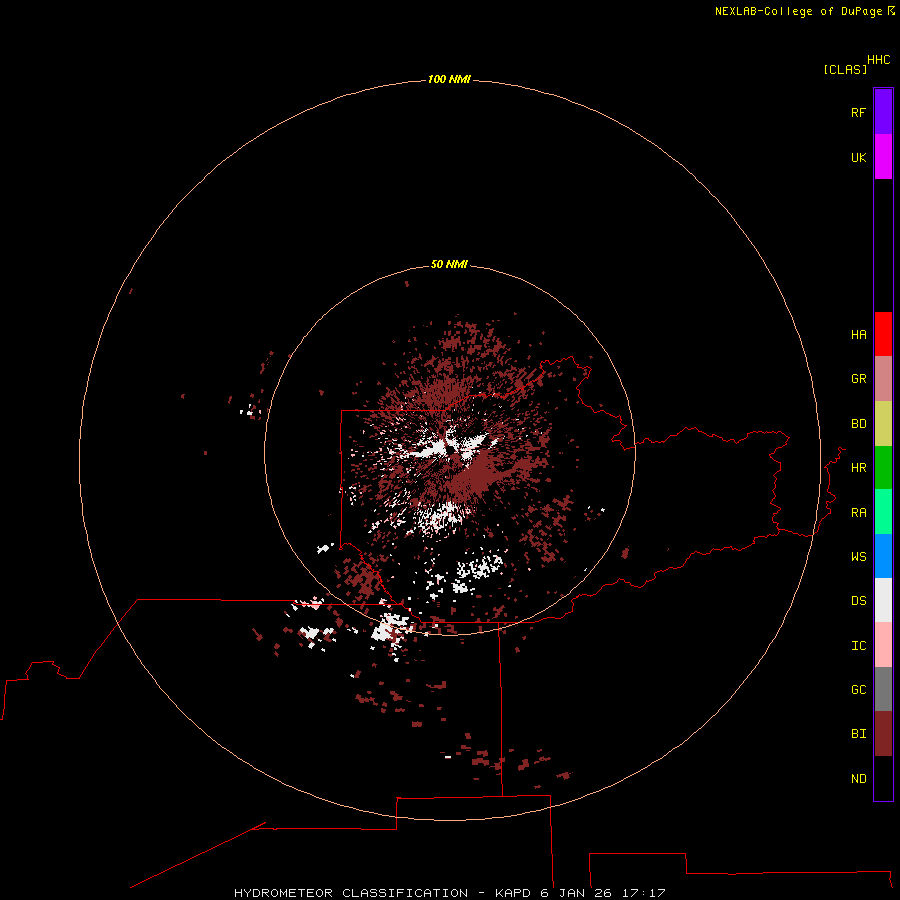The height and width of the screenshot is (900, 900).
Task: Click the [CLAS] legend header
Action: [x=845, y=69]
